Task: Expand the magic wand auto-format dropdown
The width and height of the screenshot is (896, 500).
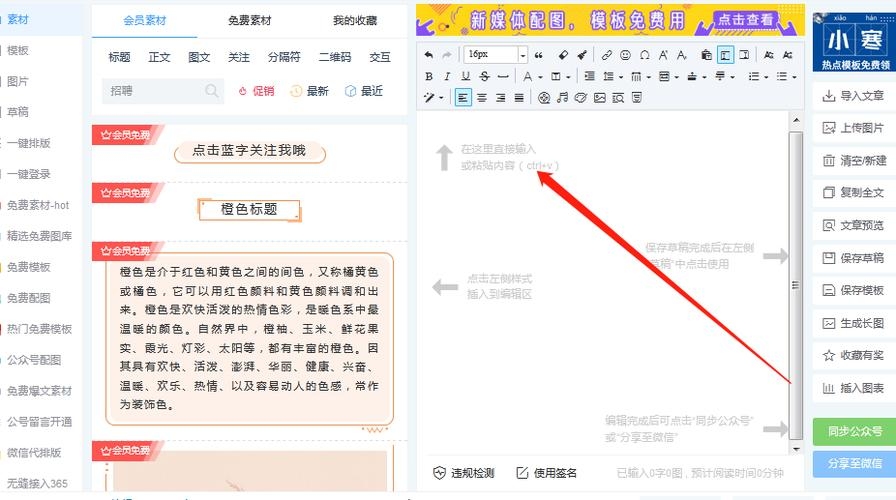Action: [x=441, y=98]
